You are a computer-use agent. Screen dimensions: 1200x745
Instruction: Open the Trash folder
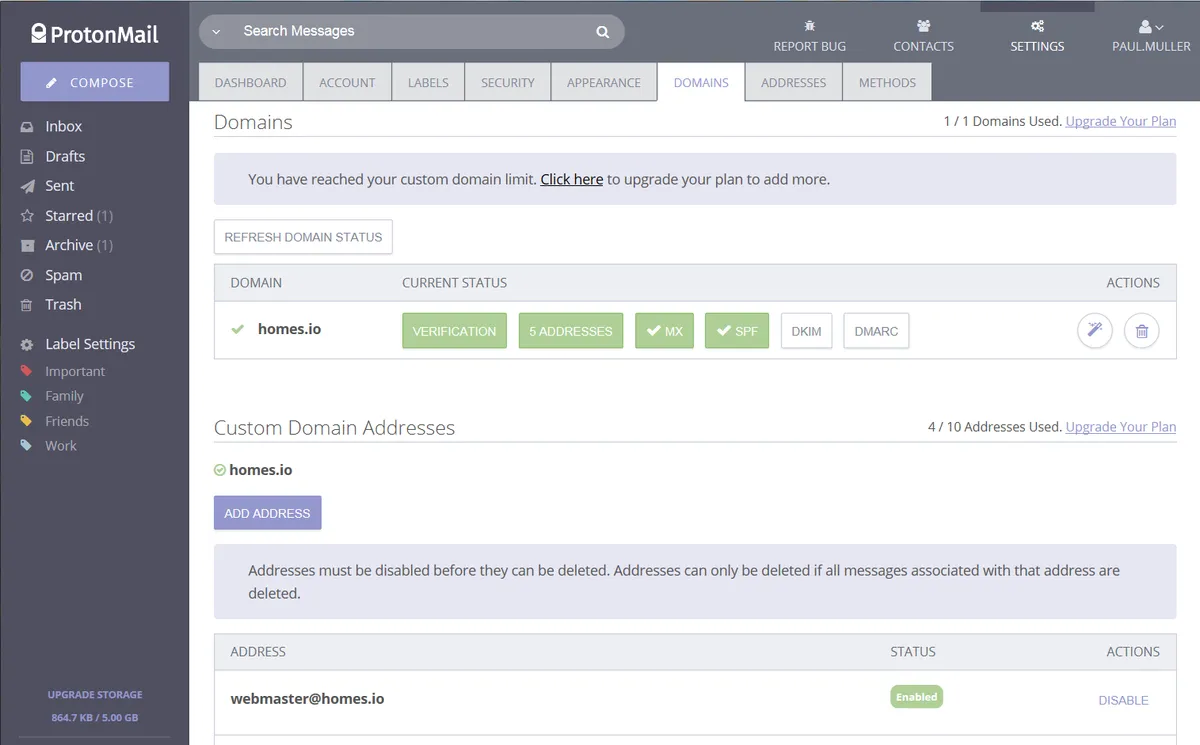click(63, 305)
